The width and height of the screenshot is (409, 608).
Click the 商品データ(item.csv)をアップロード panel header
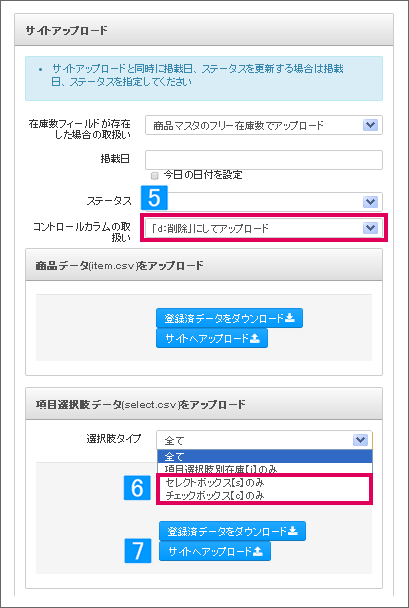point(204,266)
